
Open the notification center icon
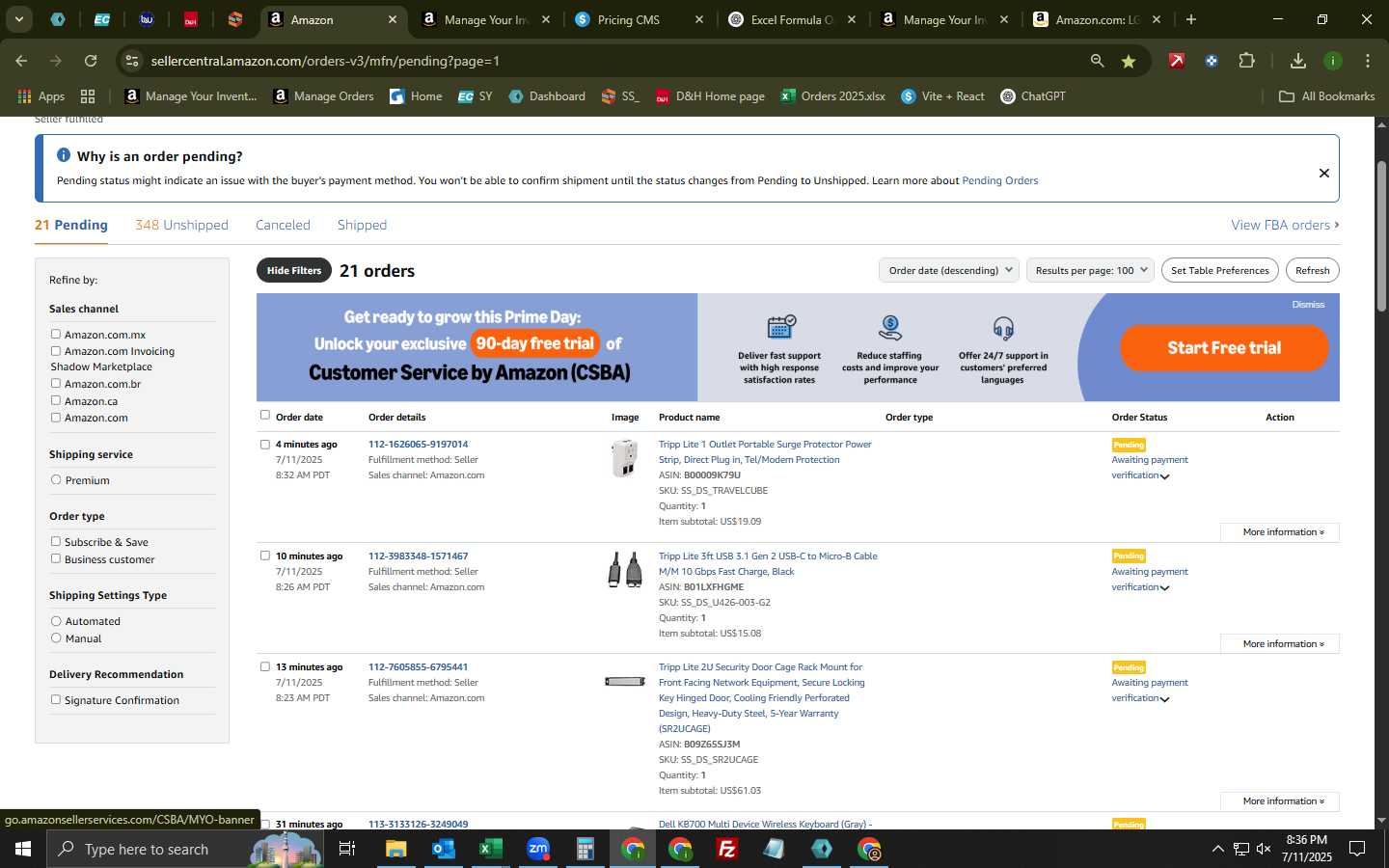click(1357, 849)
